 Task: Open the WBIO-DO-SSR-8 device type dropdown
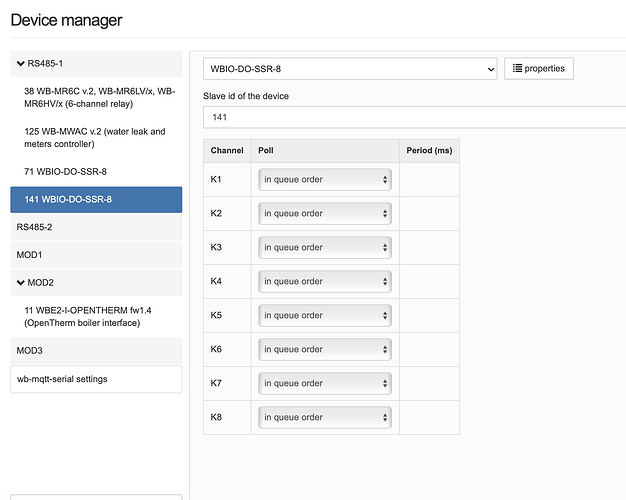pyautogui.click(x=350, y=69)
